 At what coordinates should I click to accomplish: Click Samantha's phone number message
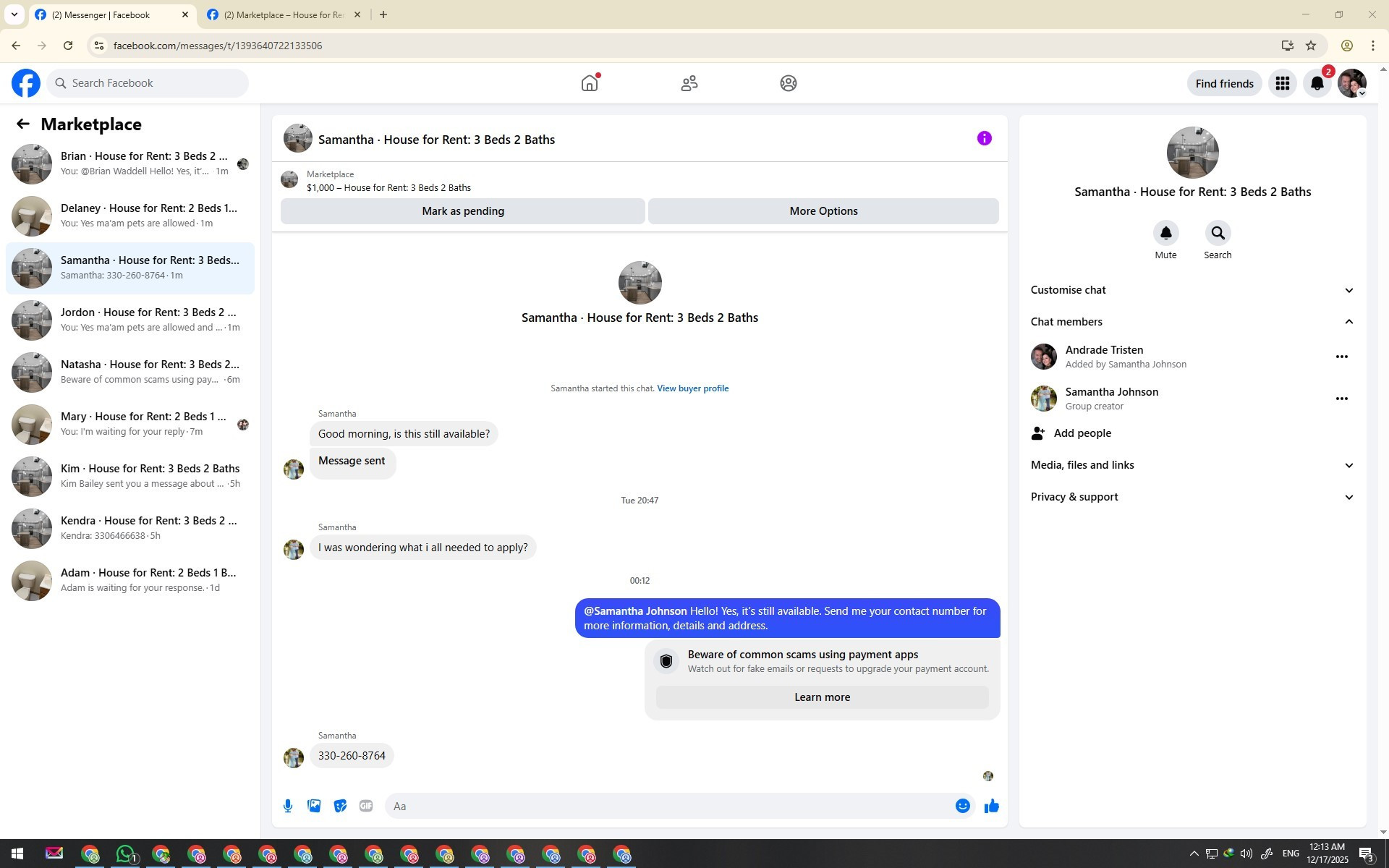pyautogui.click(x=352, y=756)
